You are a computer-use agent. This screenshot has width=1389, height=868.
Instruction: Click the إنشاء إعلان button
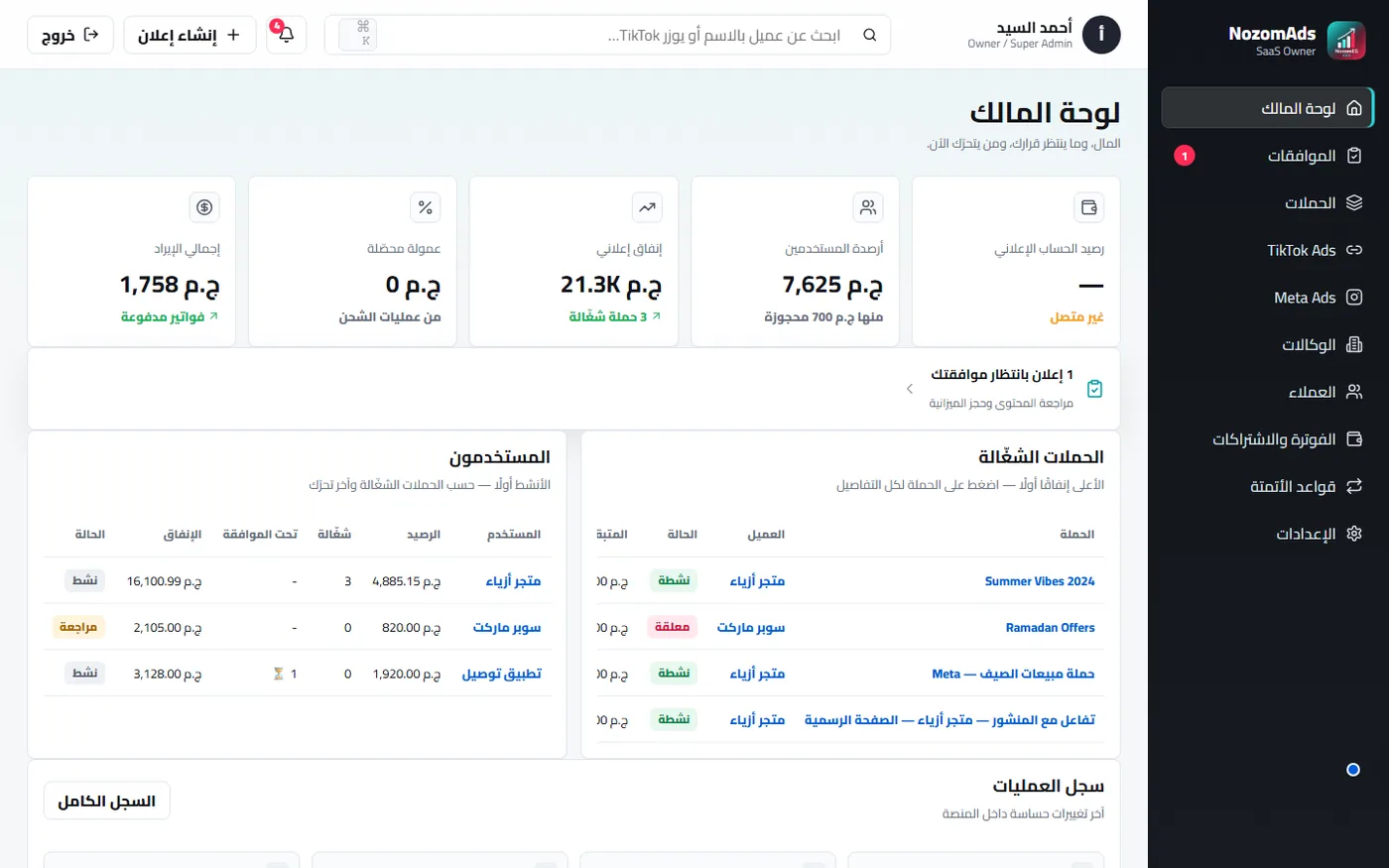coord(189,35)
